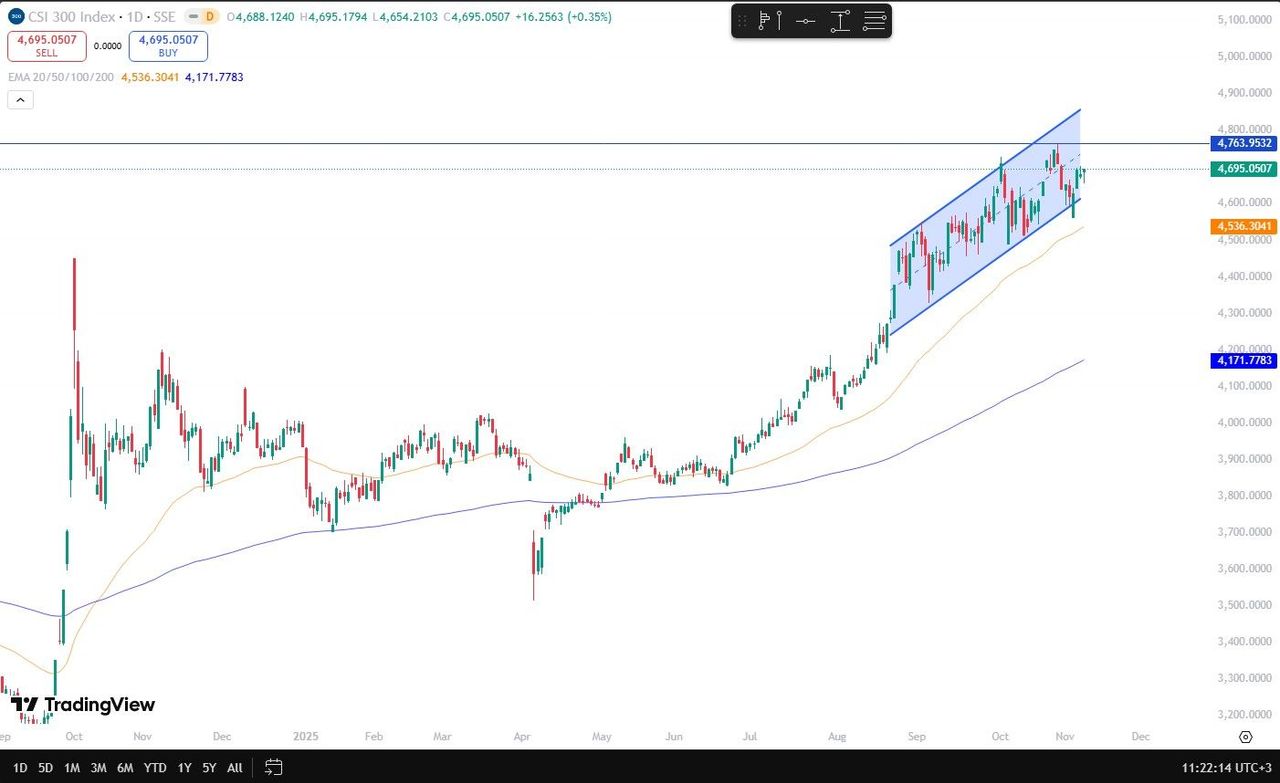Switch to the YTD time range
This screenshot has width=1280, height=783.
click(x=155, y=767)
